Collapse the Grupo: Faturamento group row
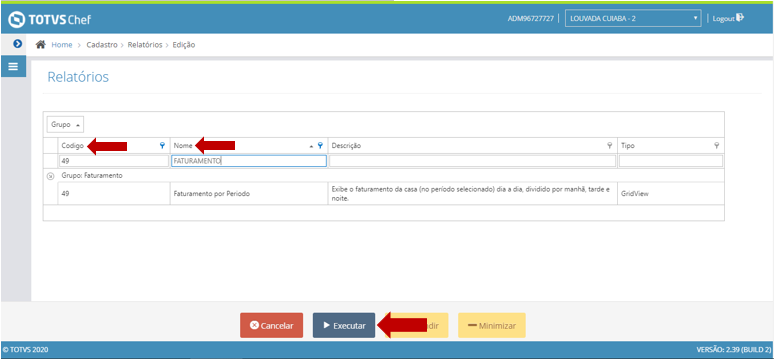Viewport: 776px width, 361px height. coord(50,176)
